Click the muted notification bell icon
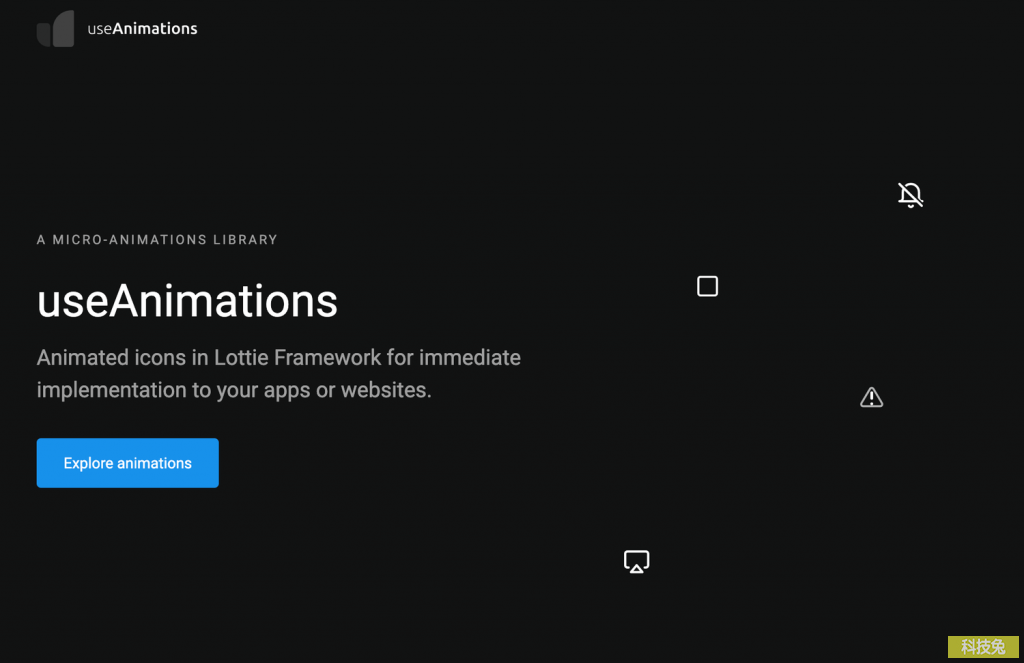Image resolution: width=1024 pixels, height=663 pixels. (910, 195)
